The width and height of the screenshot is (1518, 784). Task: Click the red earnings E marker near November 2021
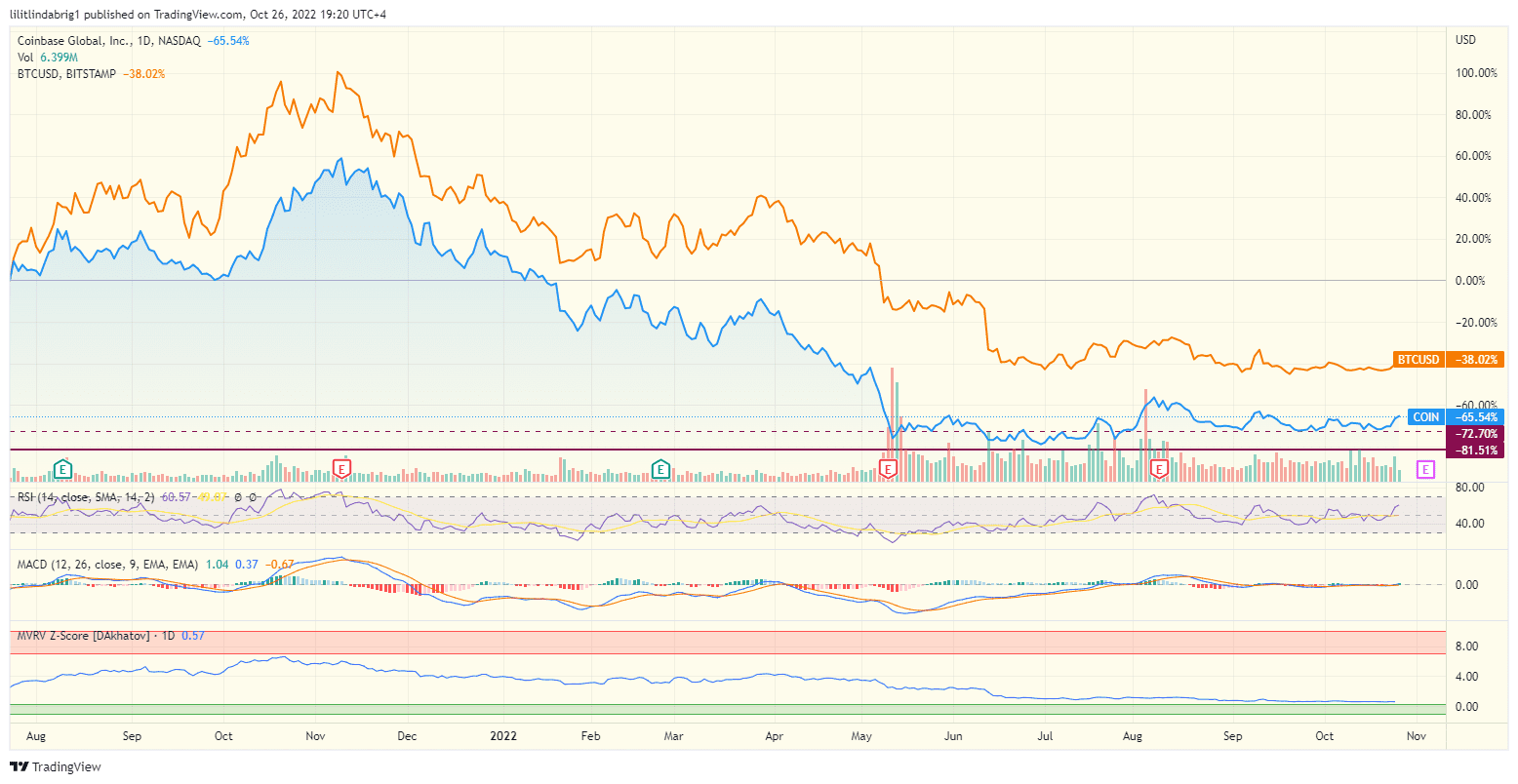340,469
